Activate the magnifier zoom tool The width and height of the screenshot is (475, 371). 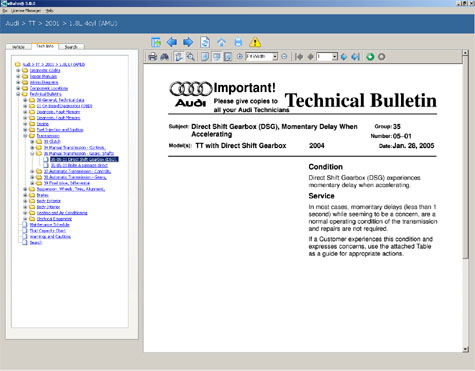click(190, 57)
